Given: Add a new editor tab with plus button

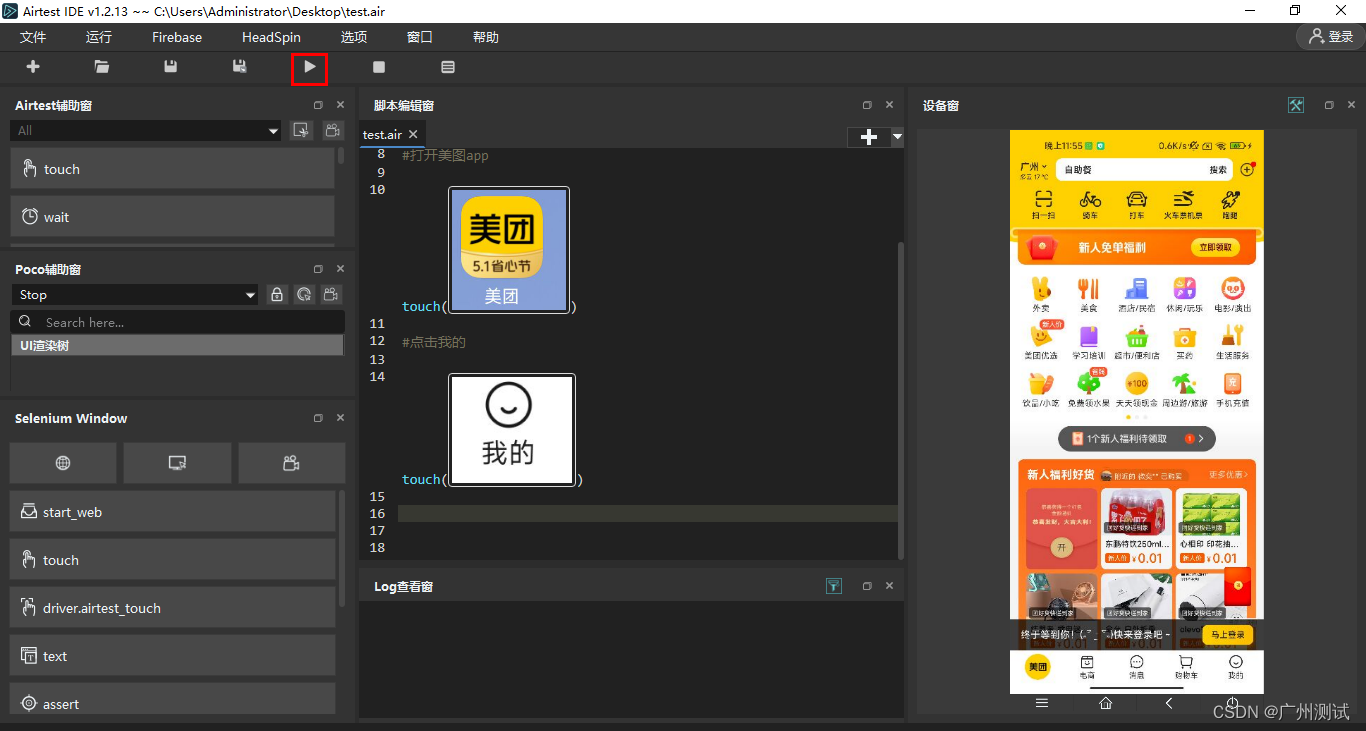Looking at the screenshot, I should click(869, 137).
